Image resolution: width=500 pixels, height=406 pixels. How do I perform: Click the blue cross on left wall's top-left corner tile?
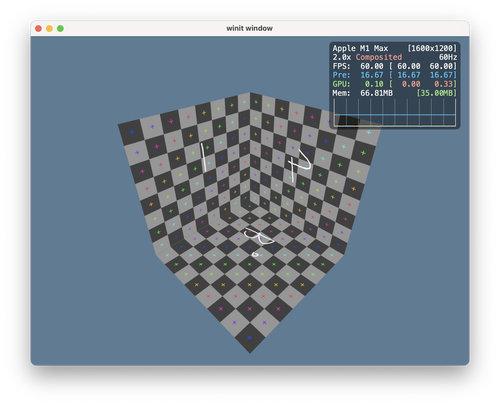click(x=132, y=132)
